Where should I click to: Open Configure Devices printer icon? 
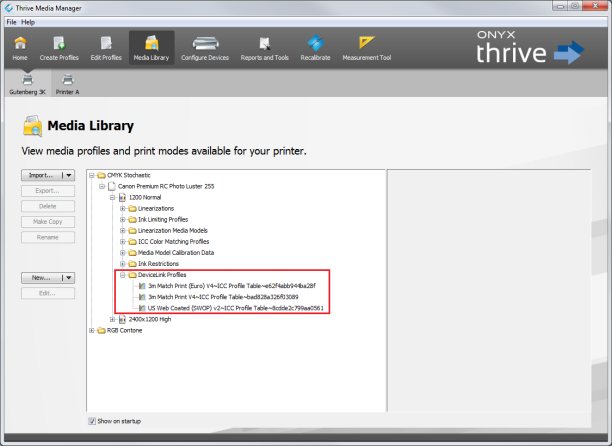[x=205, y=48]
